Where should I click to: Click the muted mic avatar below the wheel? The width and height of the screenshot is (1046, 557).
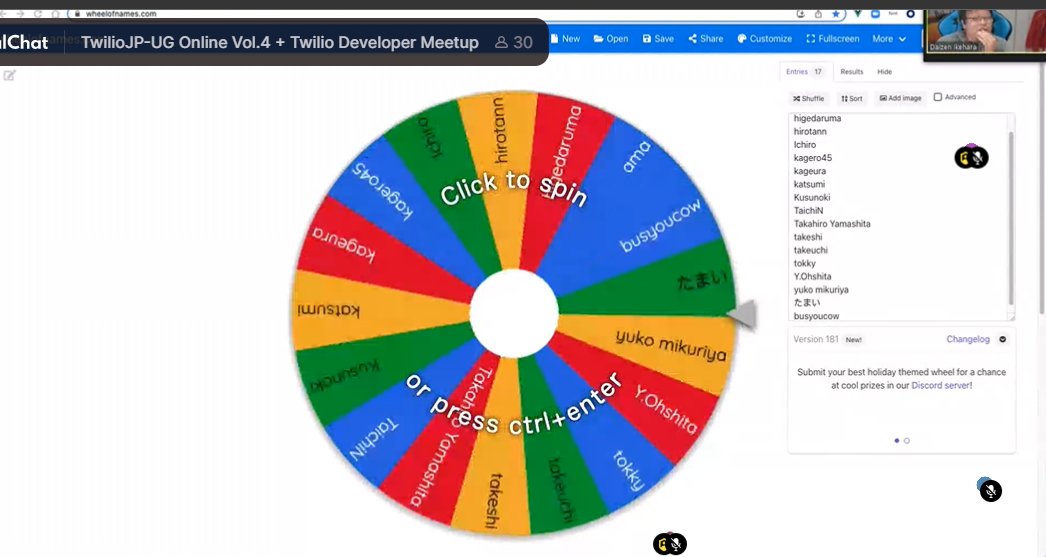(670, 544)
